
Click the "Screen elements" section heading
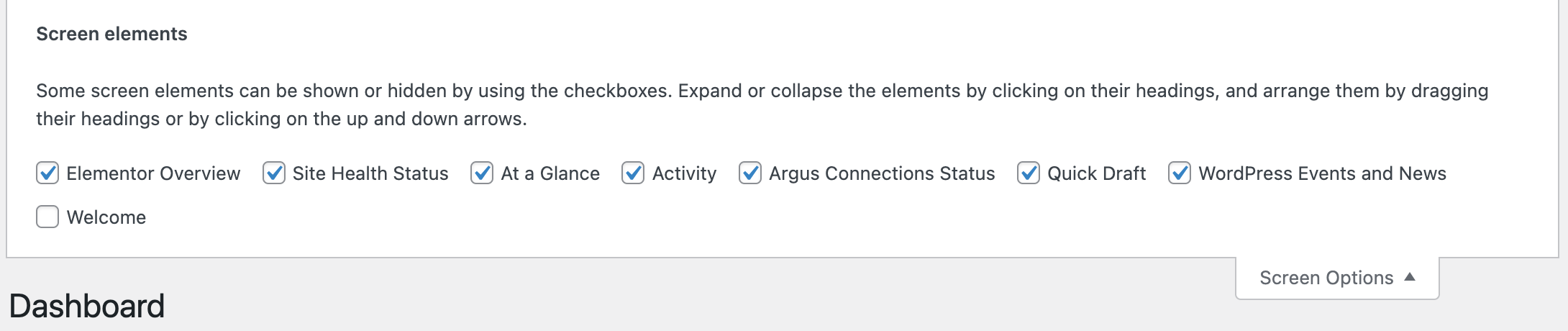coord(111,34)
